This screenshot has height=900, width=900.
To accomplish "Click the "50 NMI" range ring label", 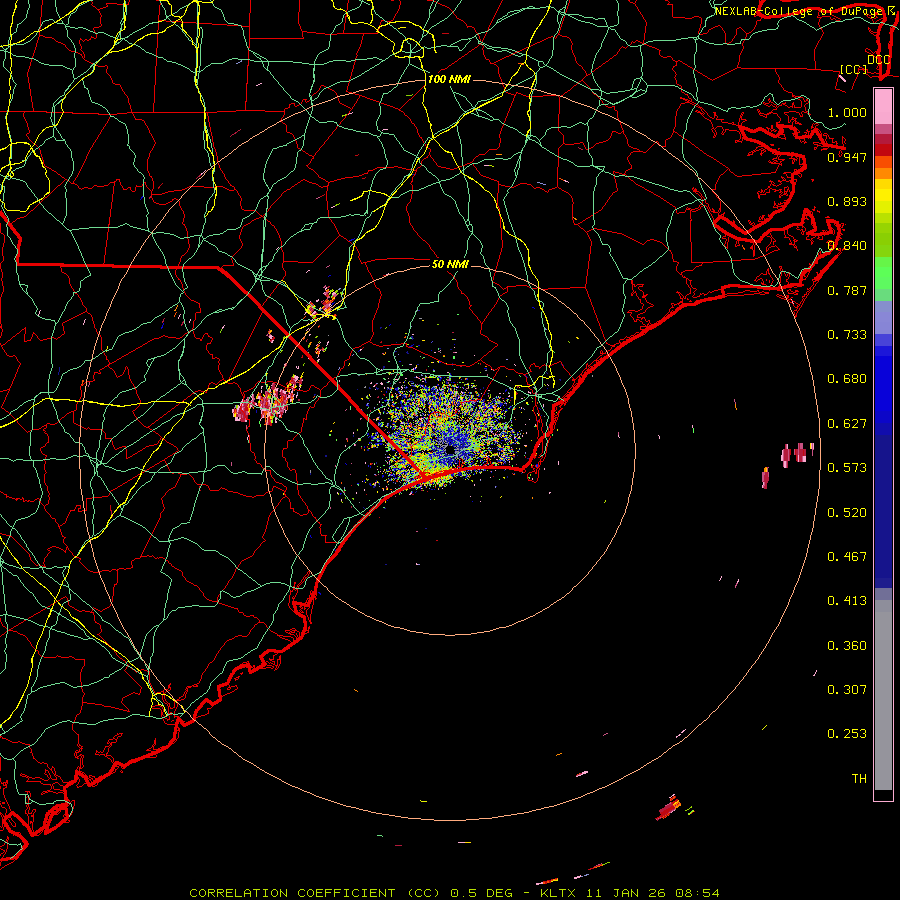I will 450,264.
